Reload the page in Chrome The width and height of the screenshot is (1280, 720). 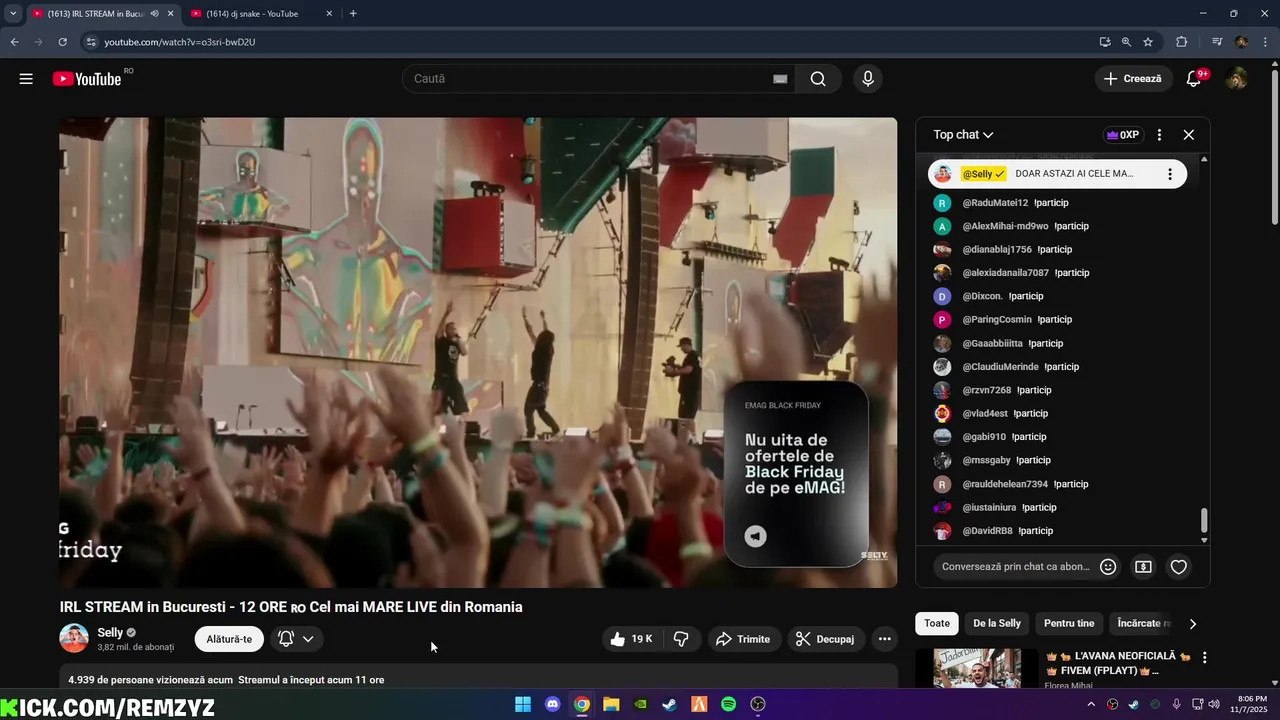[62, 42]
